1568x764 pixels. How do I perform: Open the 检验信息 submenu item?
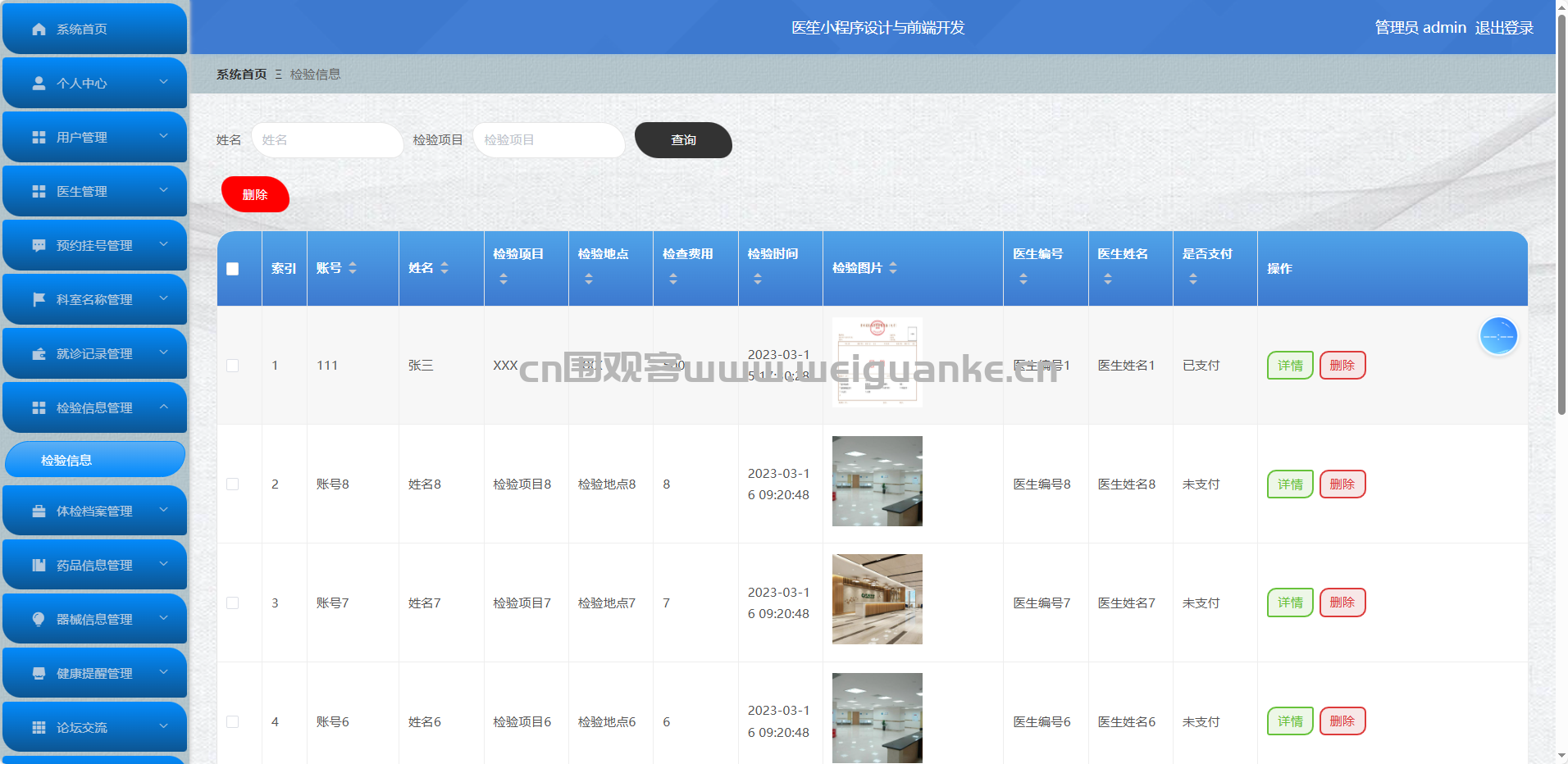pyautogui.click(x=94, y=460)
